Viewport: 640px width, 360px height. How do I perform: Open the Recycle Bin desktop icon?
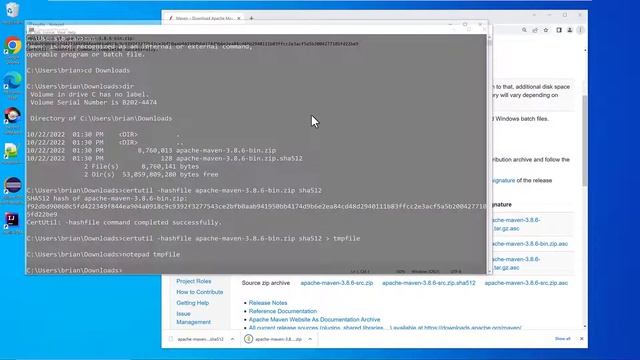(x=13, y=10)
